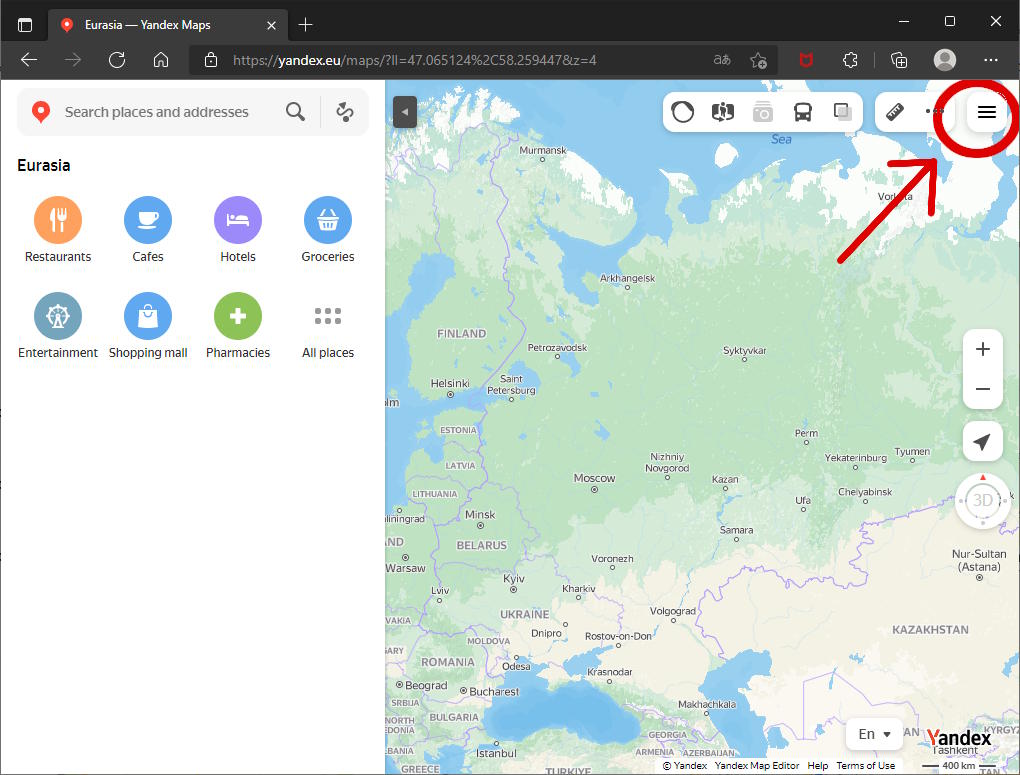Open the Shopping mall category
Image resolution: width=1020 pixels, height=775 pixels.
tap(148, 325)
